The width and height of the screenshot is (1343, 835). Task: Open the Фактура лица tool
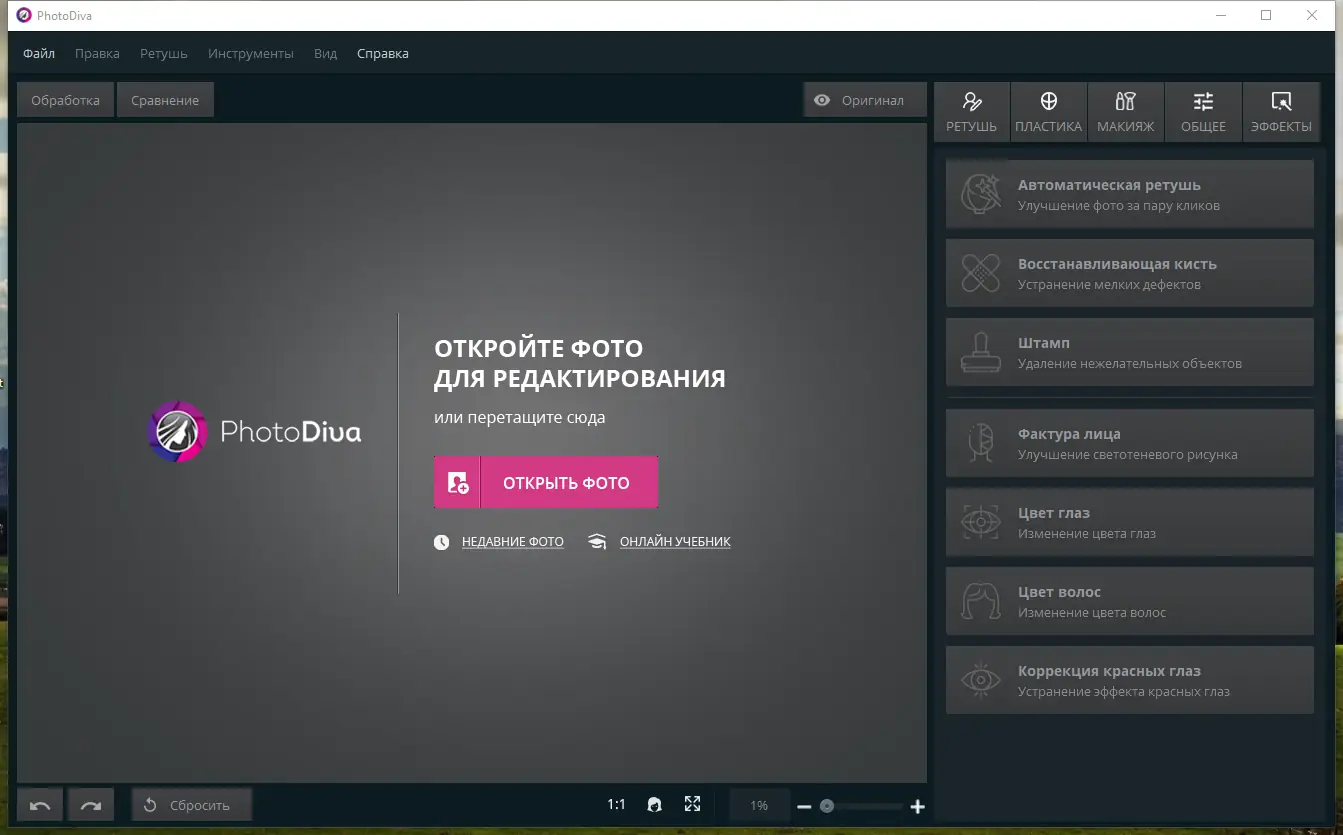coord(1130,443)
